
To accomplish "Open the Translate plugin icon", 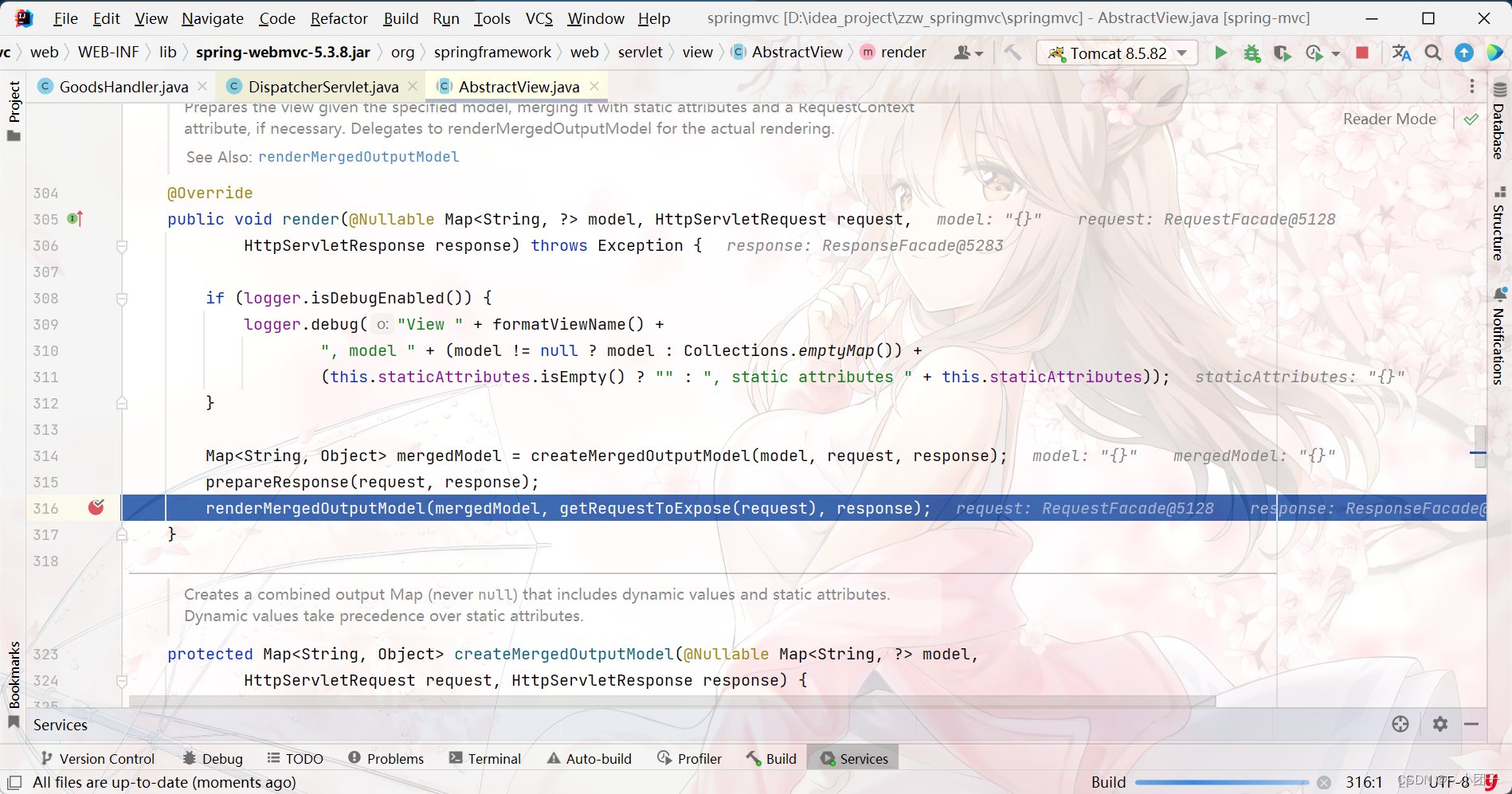I will 1401,53.
